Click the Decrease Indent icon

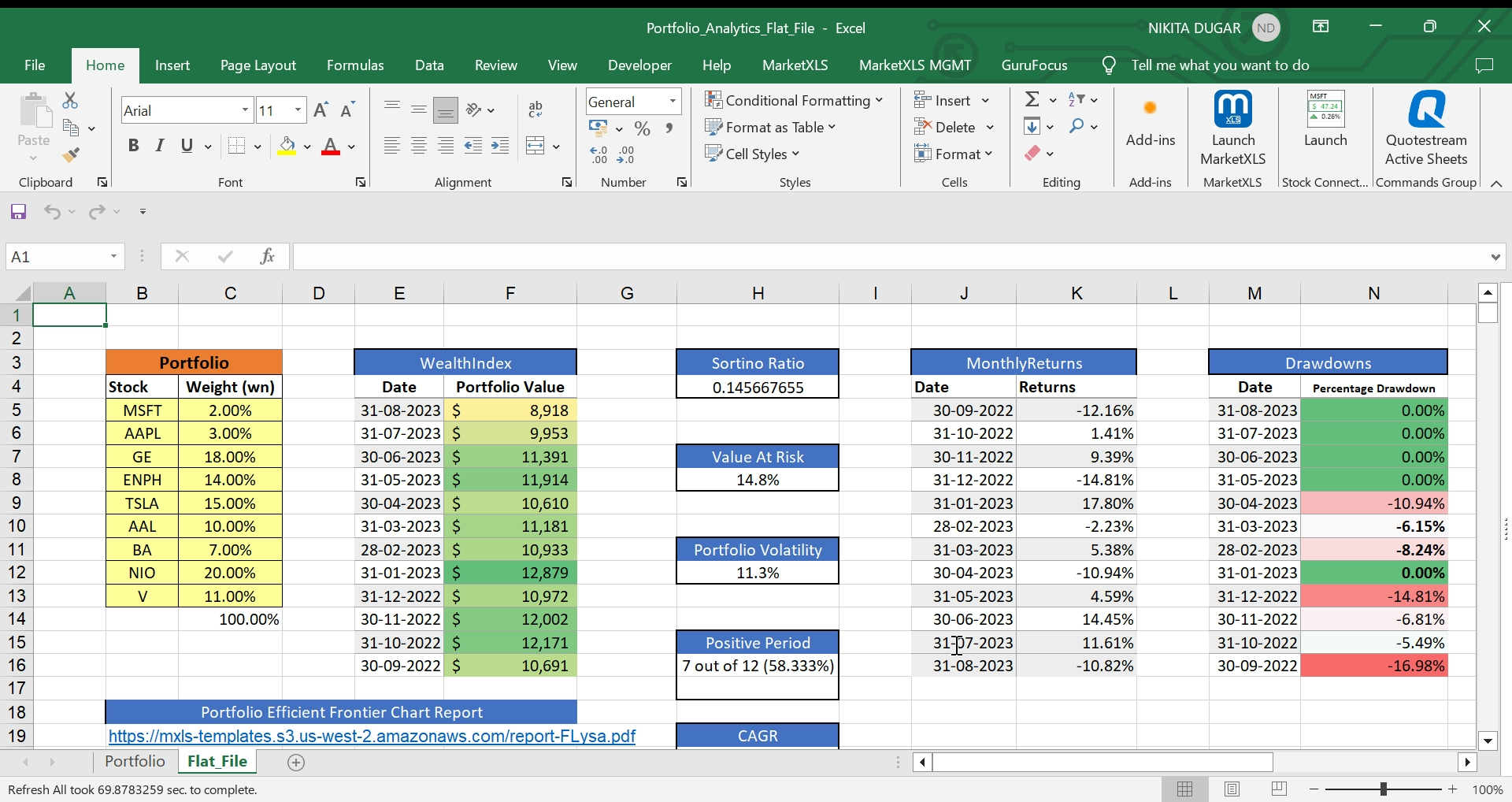point(473,146)
